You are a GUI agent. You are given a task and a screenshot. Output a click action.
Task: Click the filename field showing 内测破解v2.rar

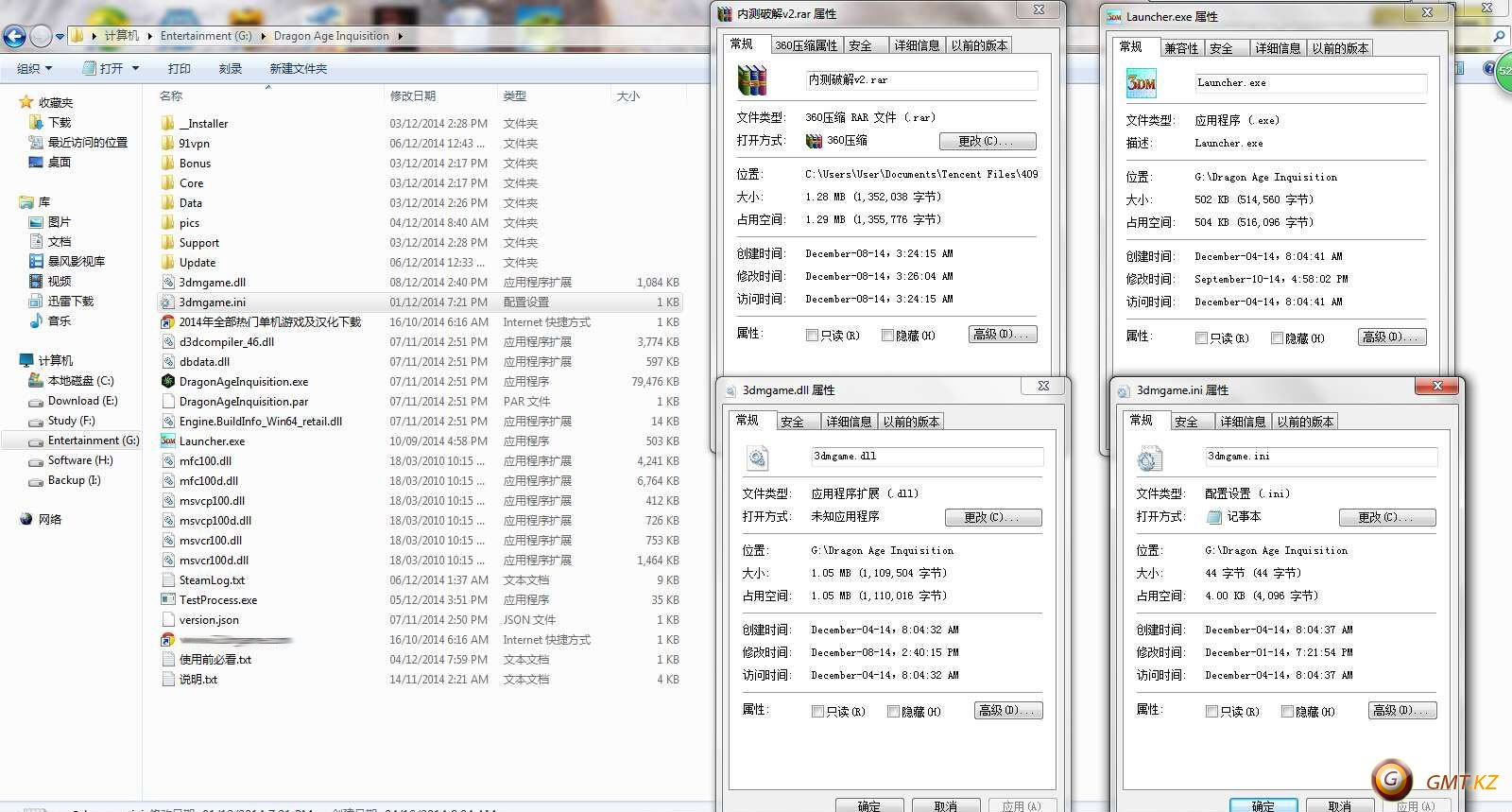coord(921,80)
